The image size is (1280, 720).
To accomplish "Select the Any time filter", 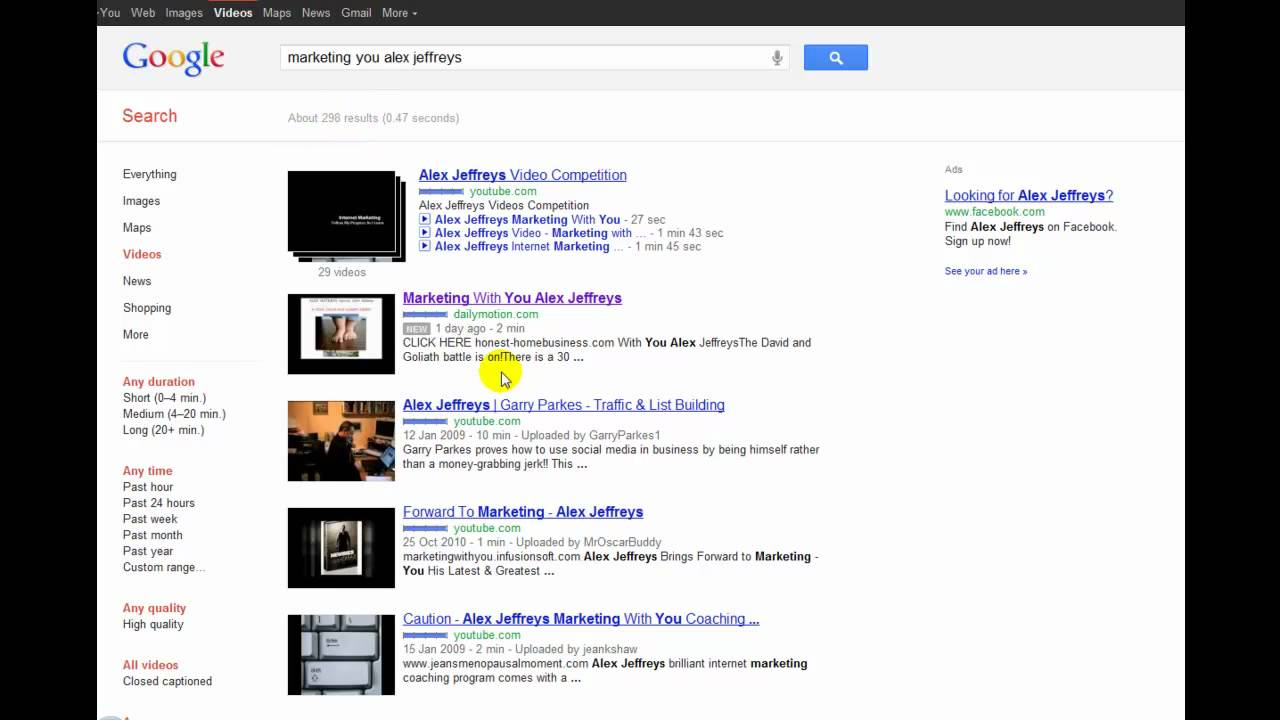I will pos(147,471).
